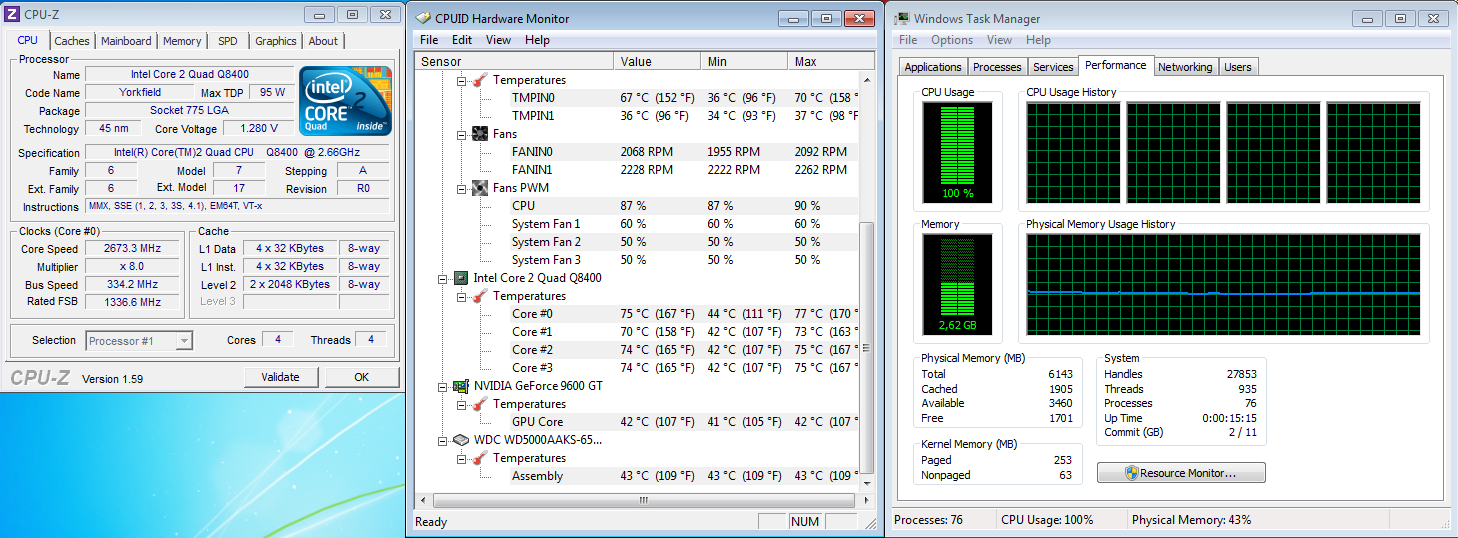The height and width of the screenshot is (538, 1458).
Task: Click the CPU-Z purple Z title bar icon
Action: (x=12, y=14)
